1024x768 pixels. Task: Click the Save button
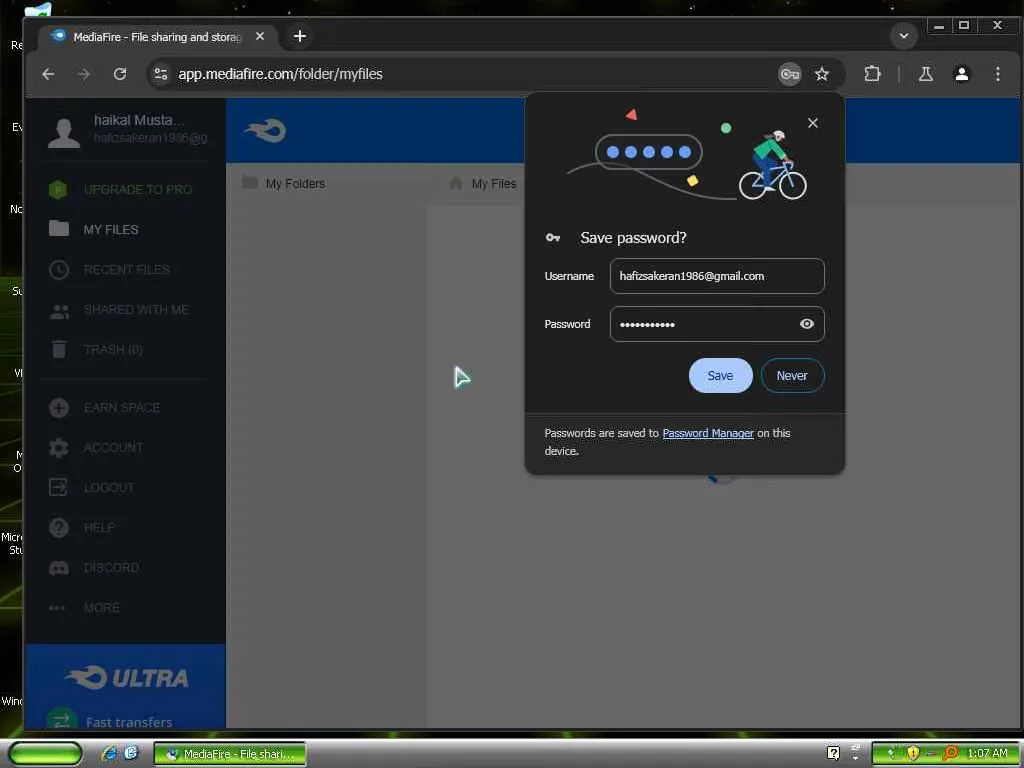tap(720, 376)
